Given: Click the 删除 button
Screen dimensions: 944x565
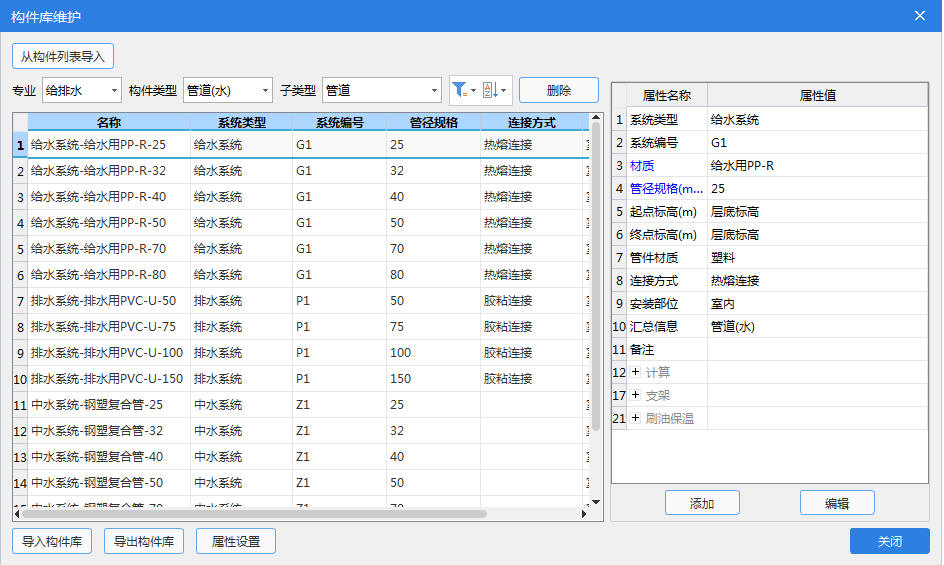Looking at the screenshot, I should tap(558, 91).
